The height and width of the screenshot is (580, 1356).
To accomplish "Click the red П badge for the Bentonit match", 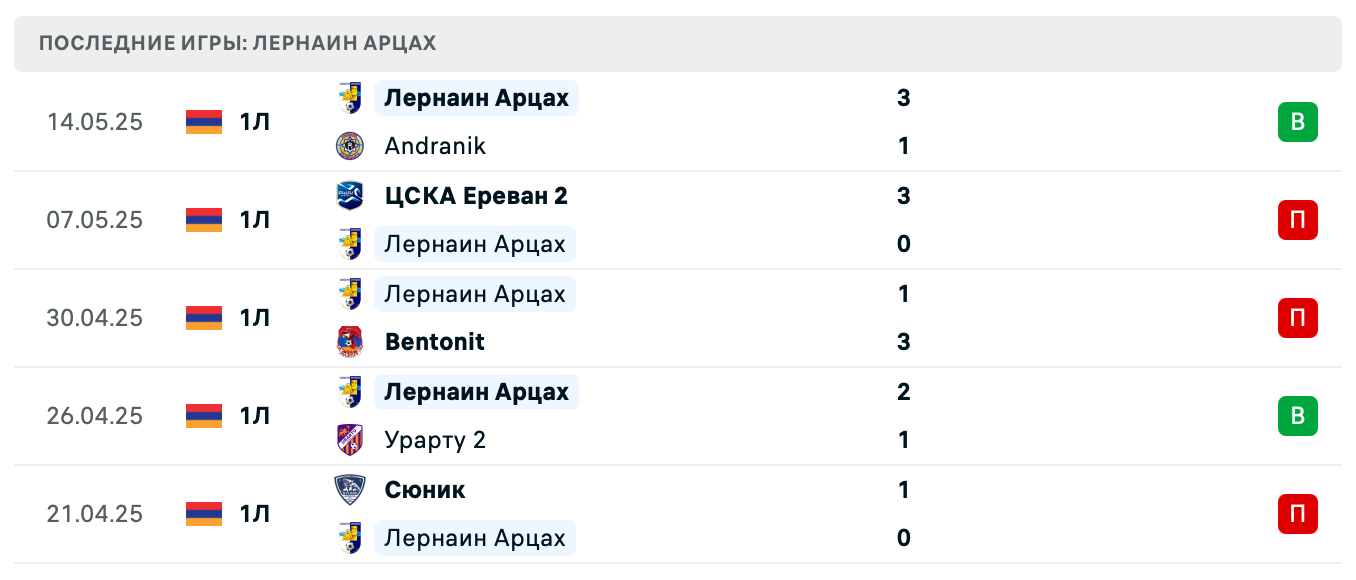I will [x=1297, y=318].
